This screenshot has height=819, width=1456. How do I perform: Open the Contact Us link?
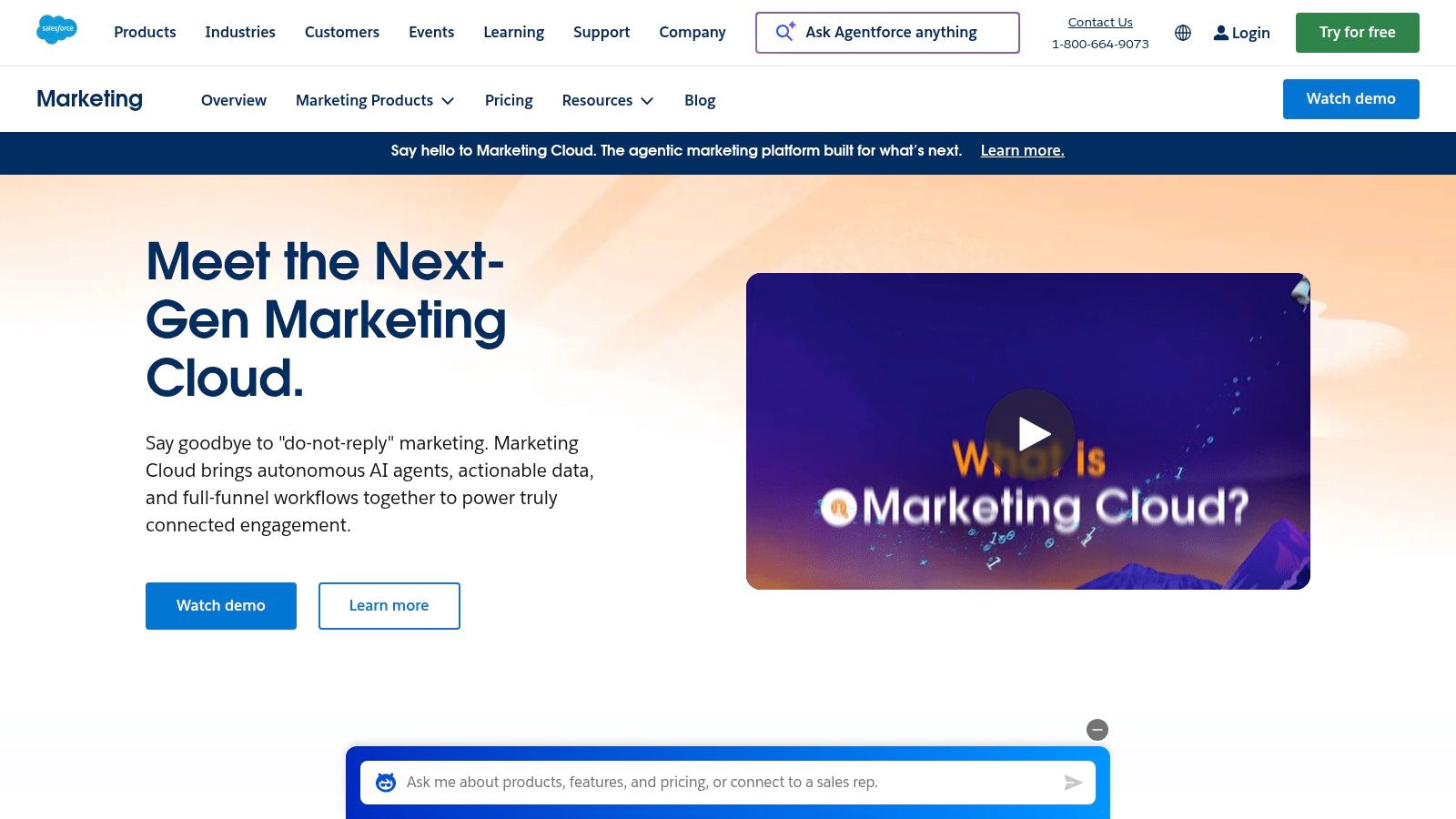(x=1099, y=22)
